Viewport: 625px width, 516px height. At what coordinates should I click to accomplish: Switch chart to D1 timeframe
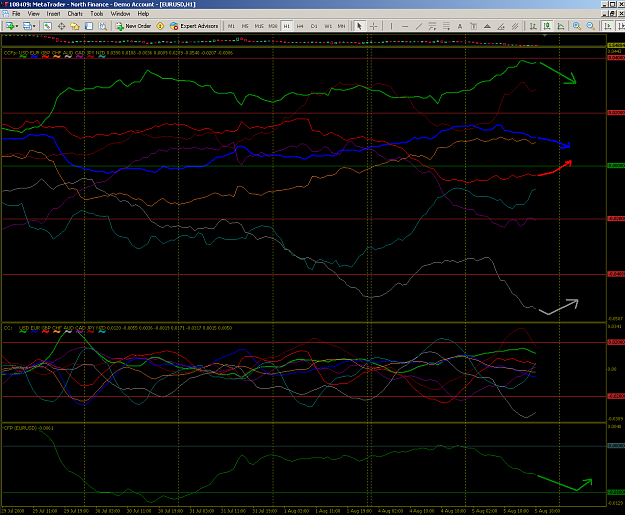[x=314, y=26]
